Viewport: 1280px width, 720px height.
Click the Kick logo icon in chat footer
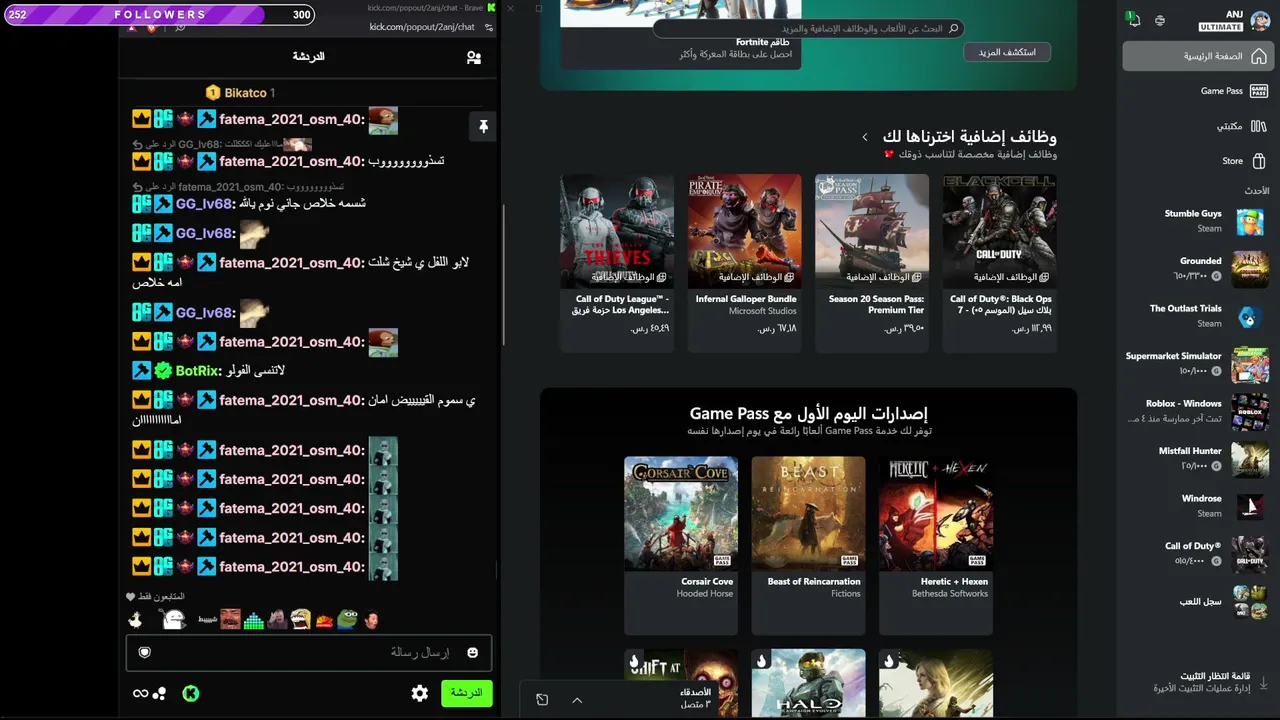(191, 693)
